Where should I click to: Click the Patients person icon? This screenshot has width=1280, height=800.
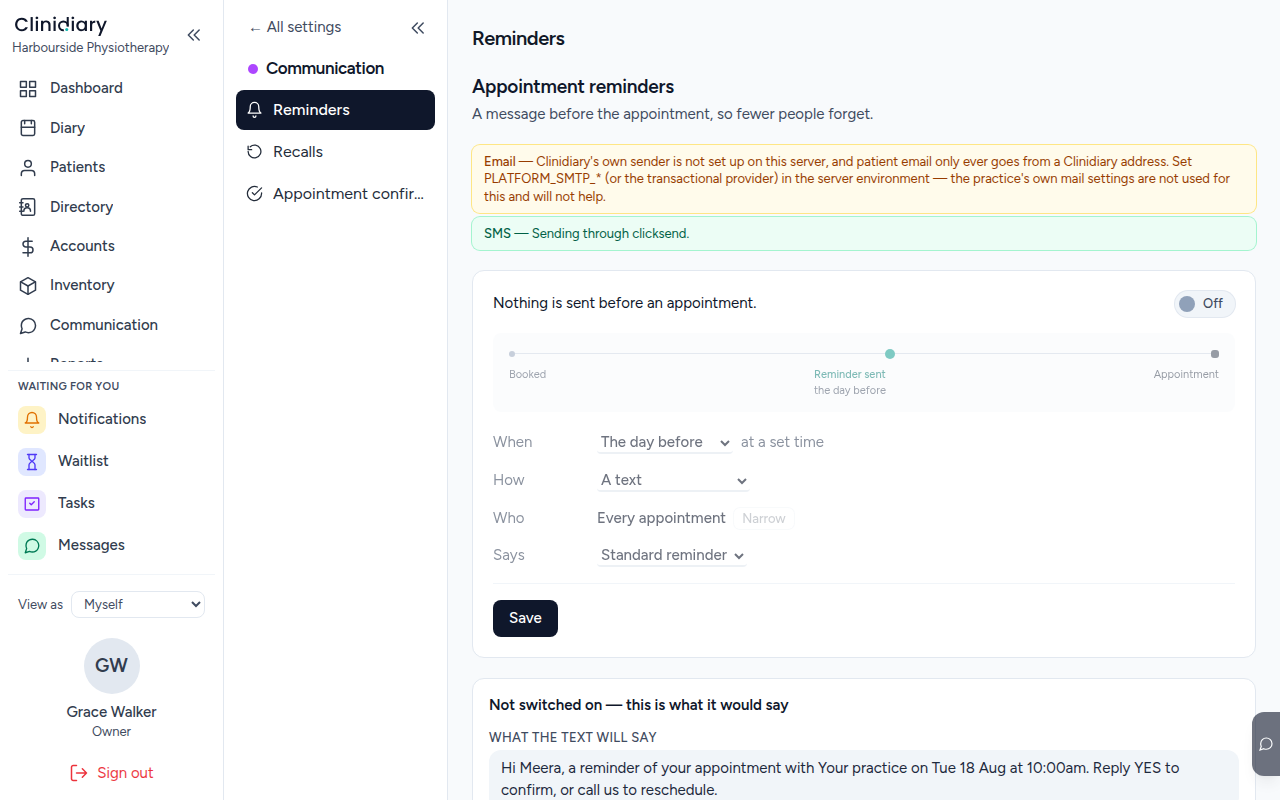(28, 167)
